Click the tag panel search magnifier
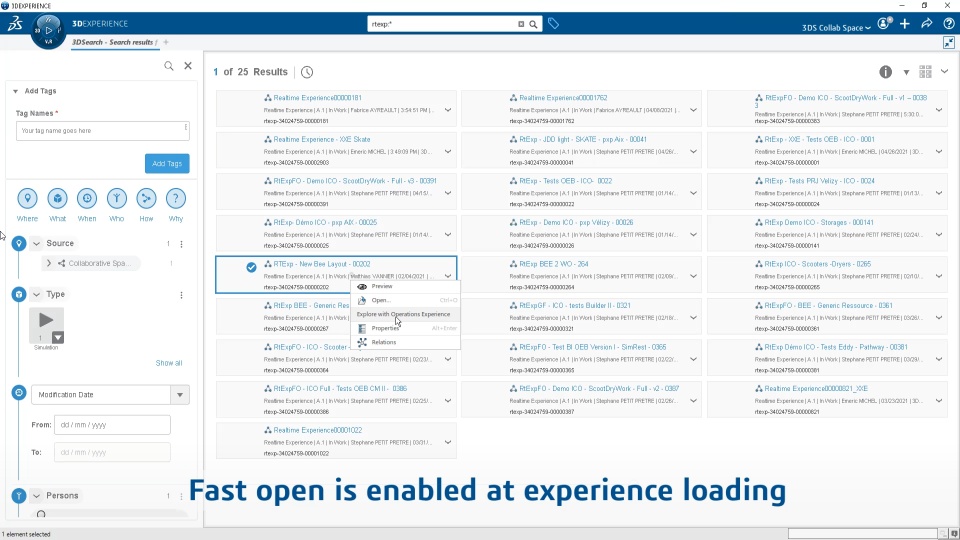The image size is (960, 540). click(169, 66)
